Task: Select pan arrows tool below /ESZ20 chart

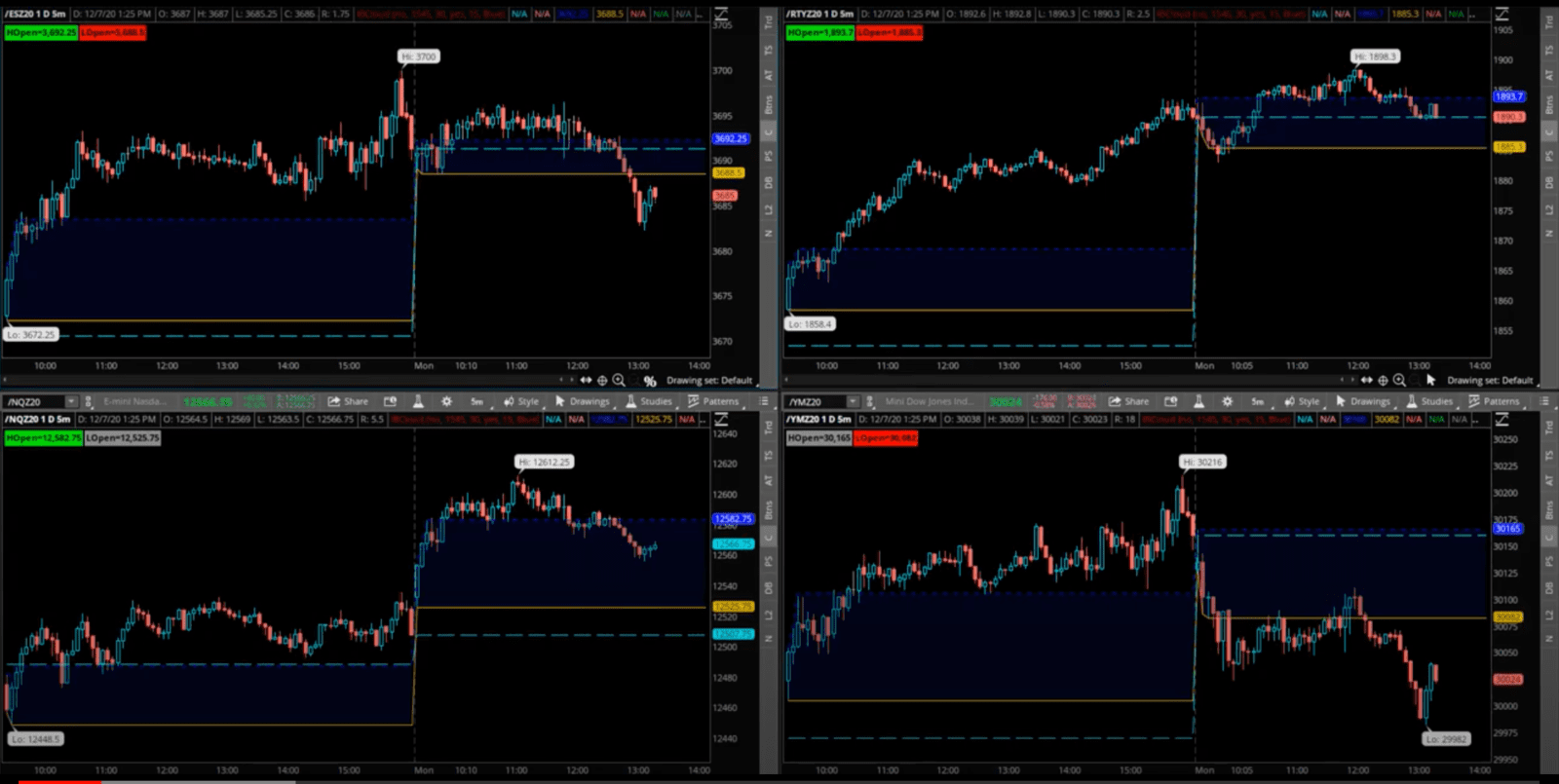Action: coord(586,381)
